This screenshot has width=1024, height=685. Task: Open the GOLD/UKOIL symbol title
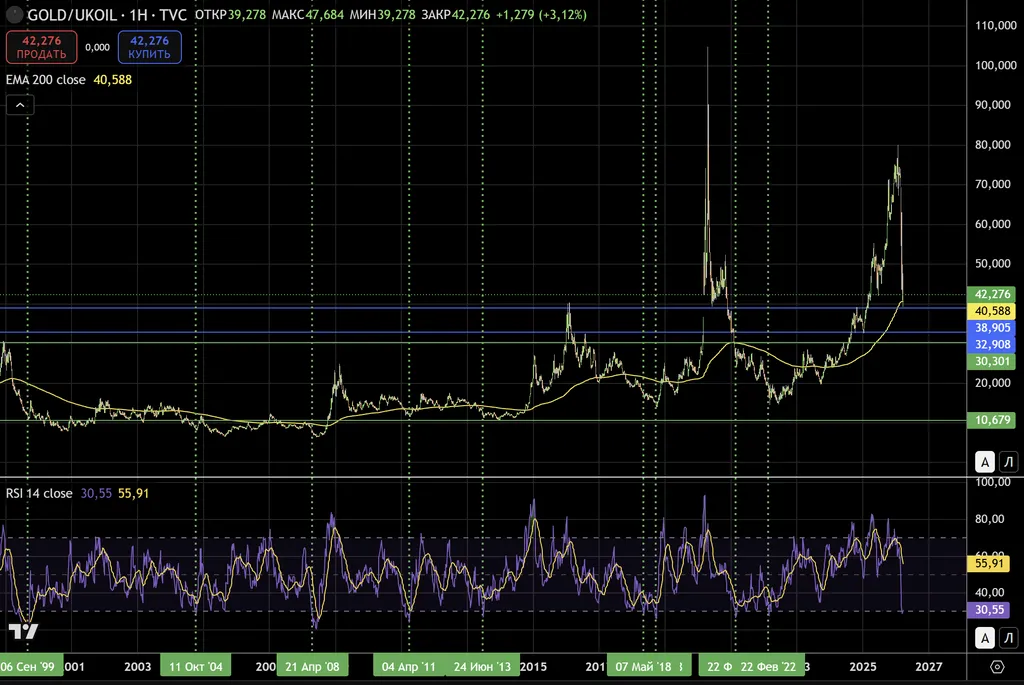pyautogui.click(x=106, y=15)
